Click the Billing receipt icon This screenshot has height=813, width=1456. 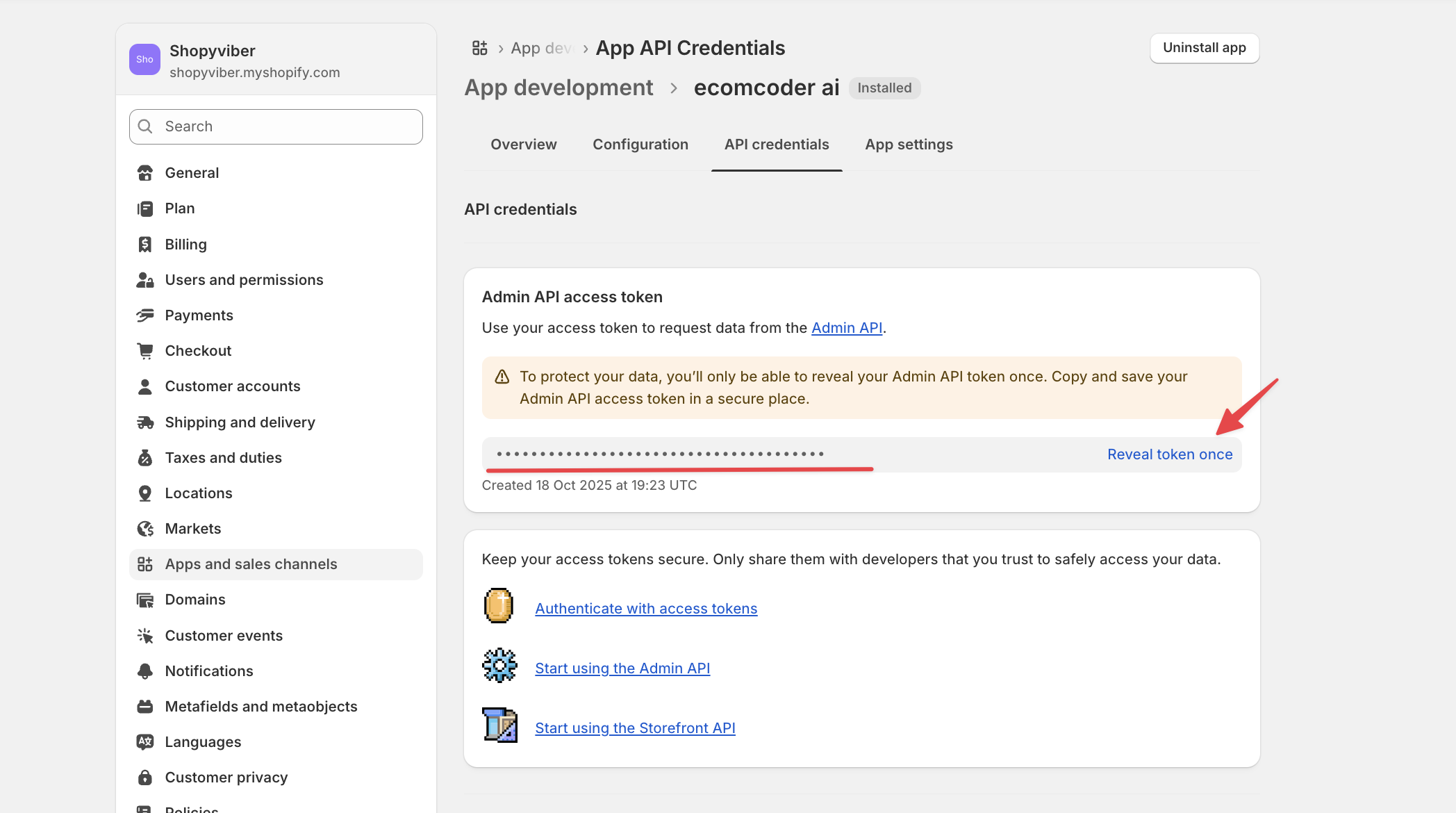coord(145,245)
